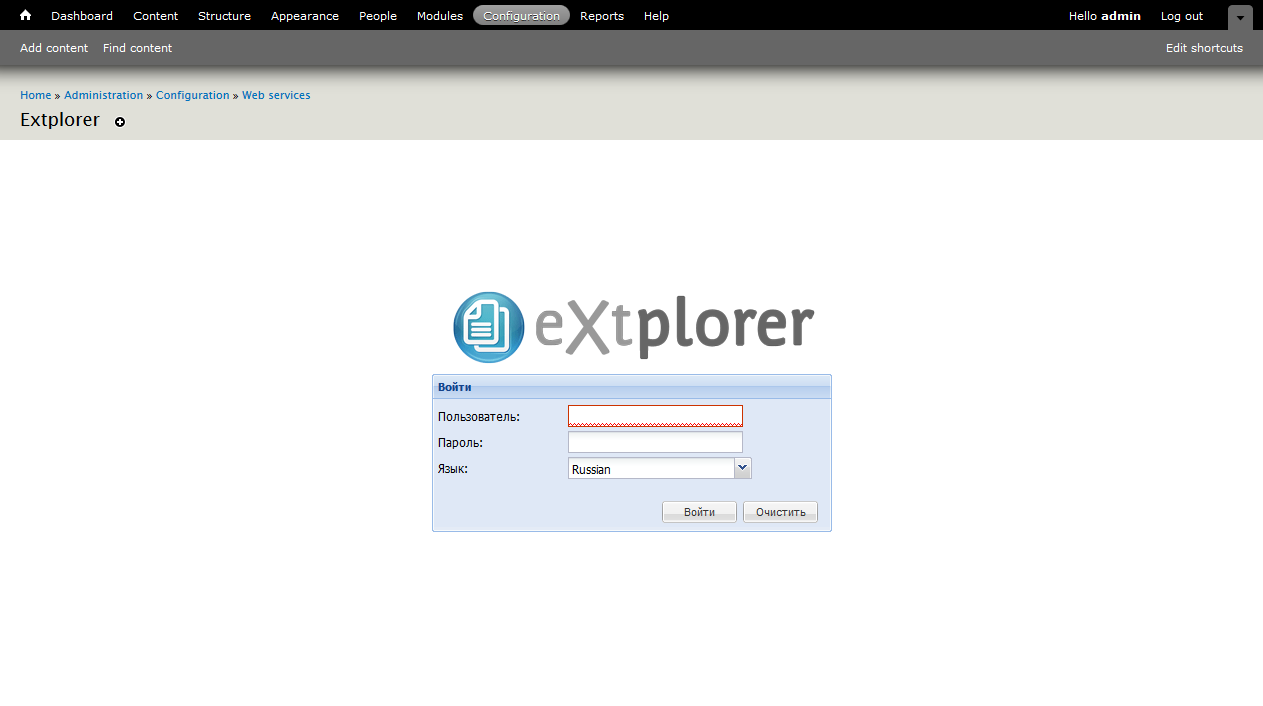
Task: Open the Configuration menu
Action: click(521, 15)
